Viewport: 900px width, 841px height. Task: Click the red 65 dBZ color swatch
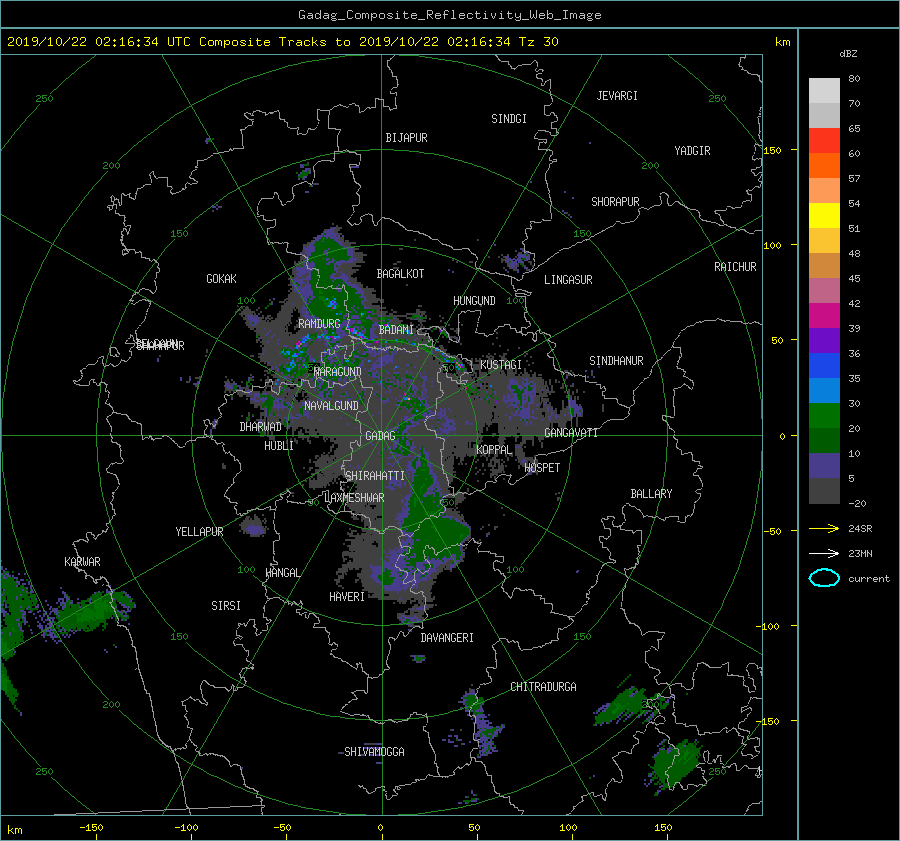pos(824,141)
